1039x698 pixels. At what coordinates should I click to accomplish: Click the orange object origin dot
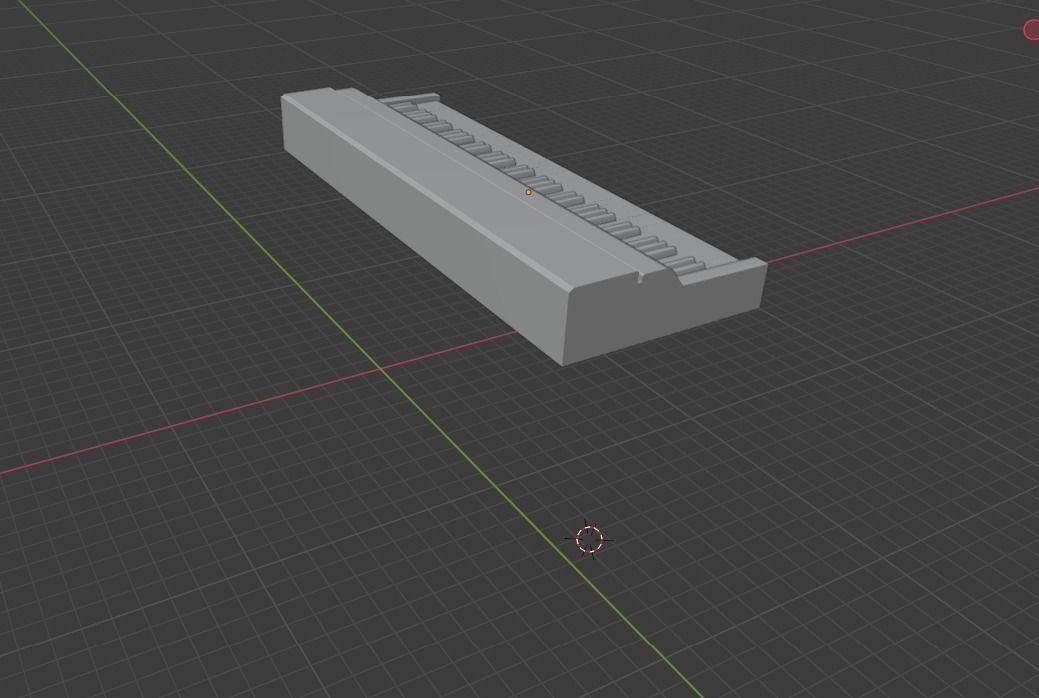click(528, 192)
